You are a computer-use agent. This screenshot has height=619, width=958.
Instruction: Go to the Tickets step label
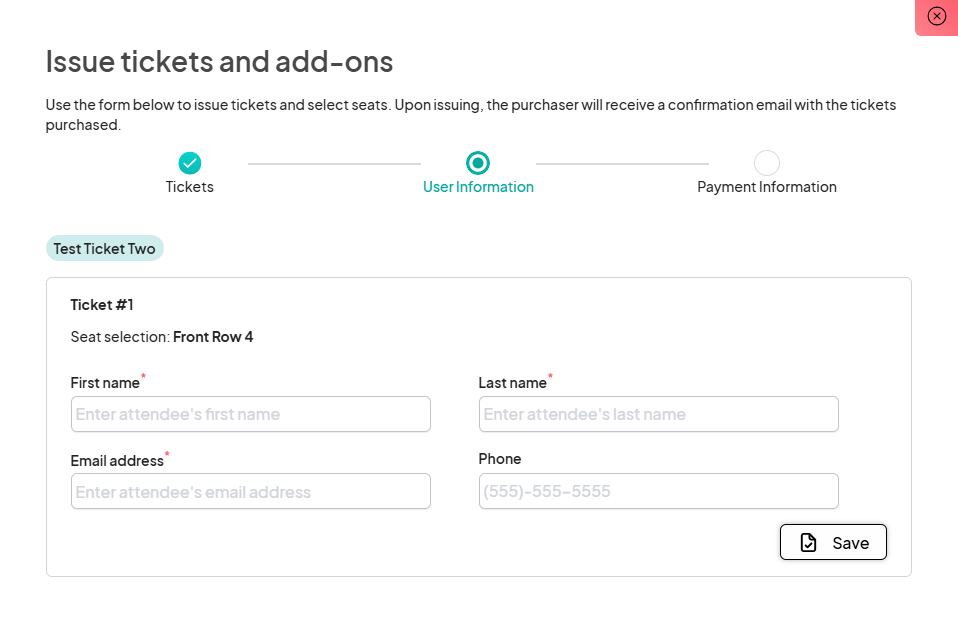click(x=190, y=187)
